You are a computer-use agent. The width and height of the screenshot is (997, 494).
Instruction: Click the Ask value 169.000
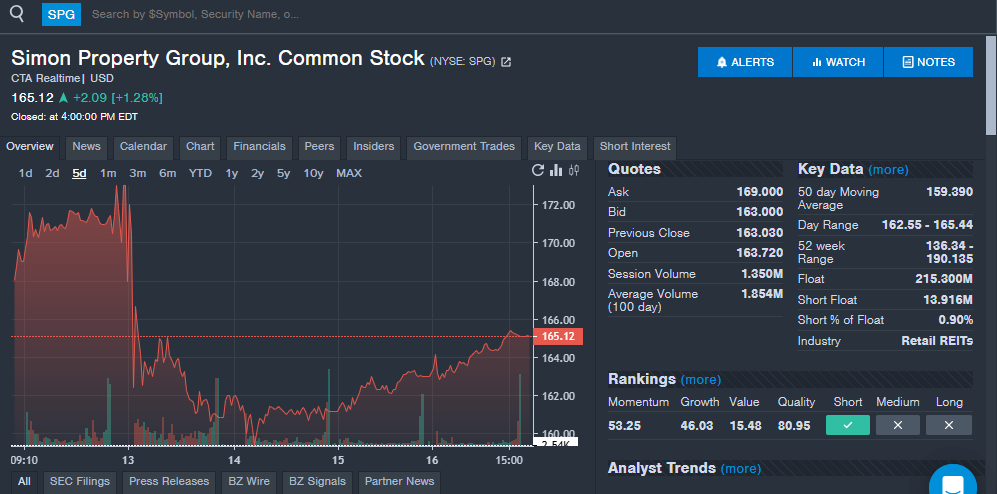pyautogui.click(x=760, y=192)
